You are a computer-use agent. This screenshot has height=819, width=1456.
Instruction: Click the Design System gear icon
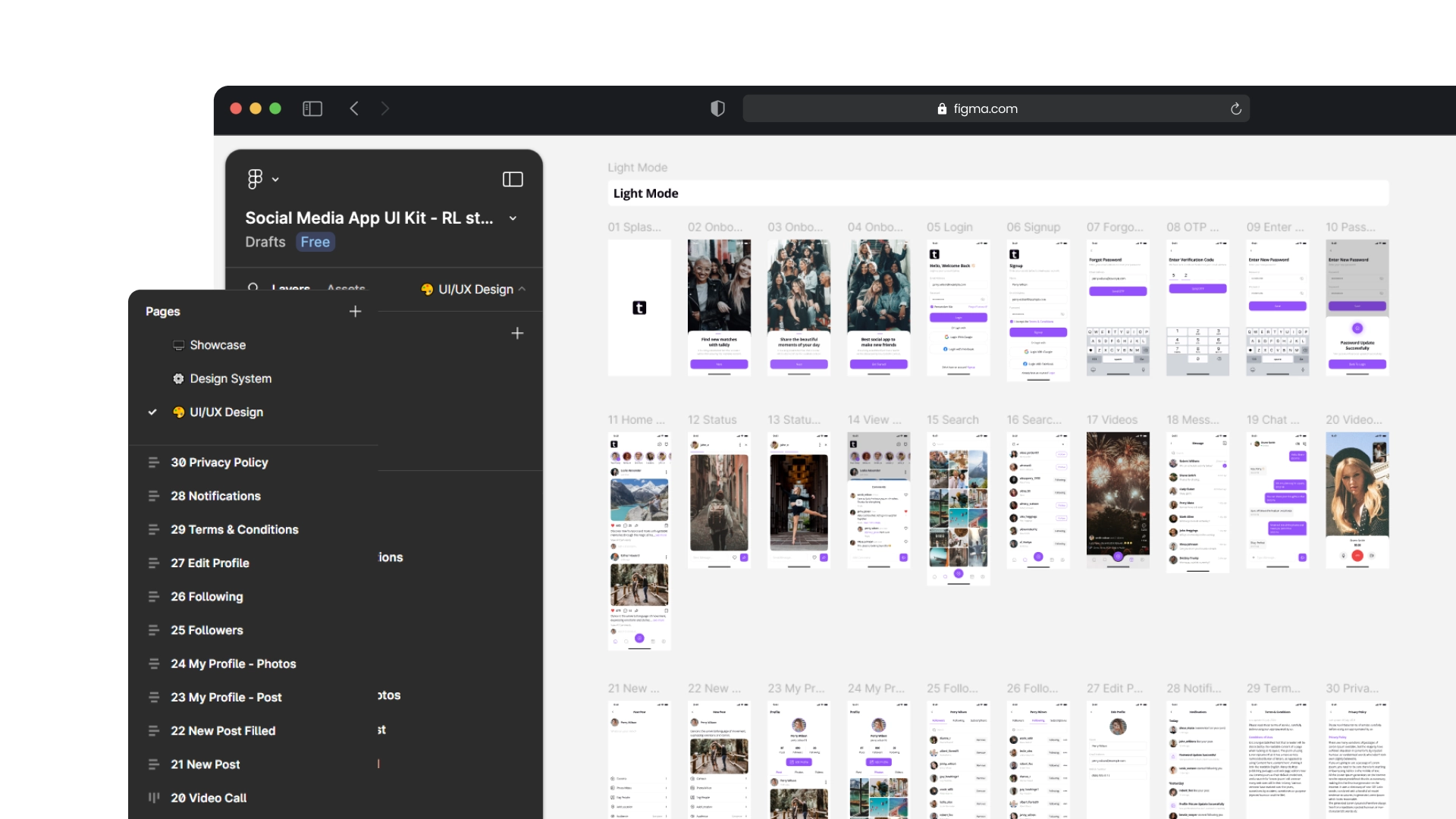pos(178,378)
